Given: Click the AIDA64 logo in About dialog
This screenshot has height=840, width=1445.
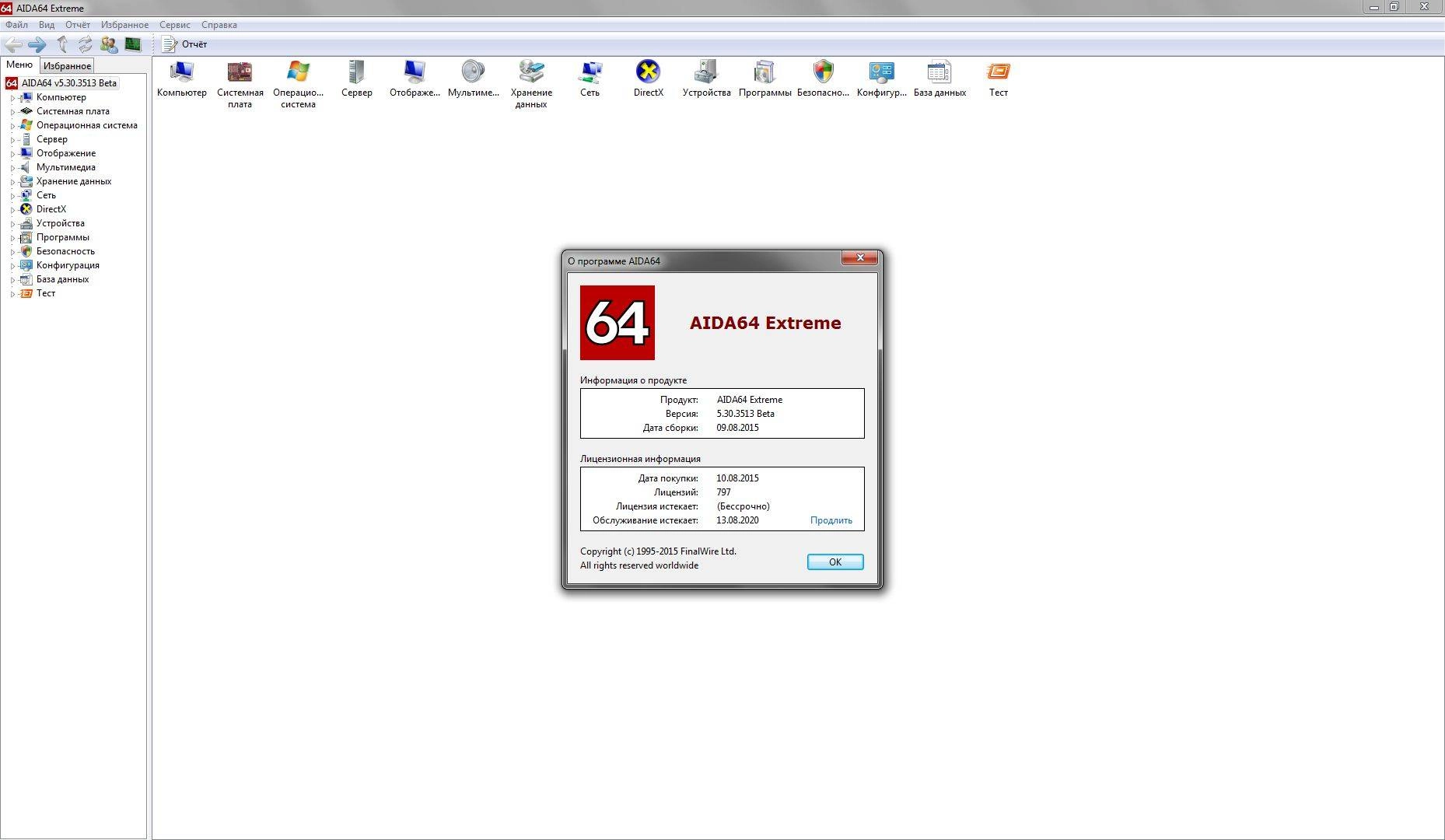Looking at the screenshot, I should [x=617, y=322].
